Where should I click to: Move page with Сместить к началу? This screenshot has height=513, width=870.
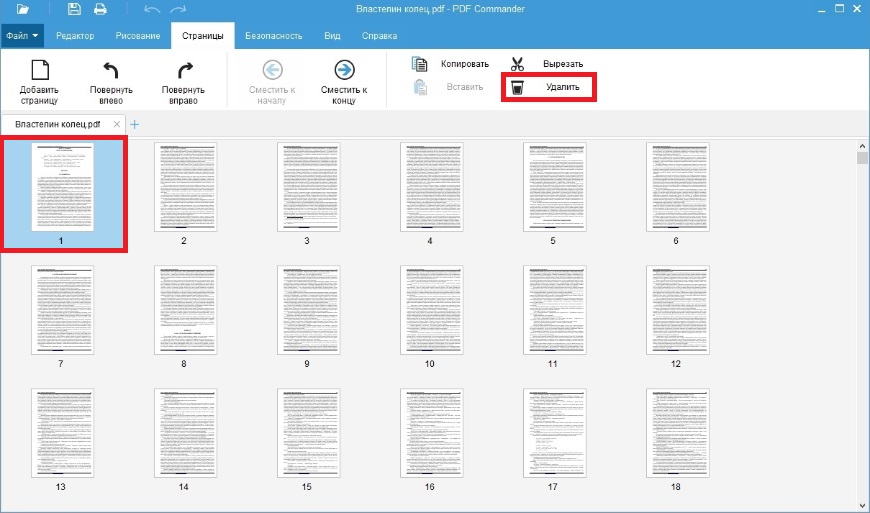(x=272, y=82)
